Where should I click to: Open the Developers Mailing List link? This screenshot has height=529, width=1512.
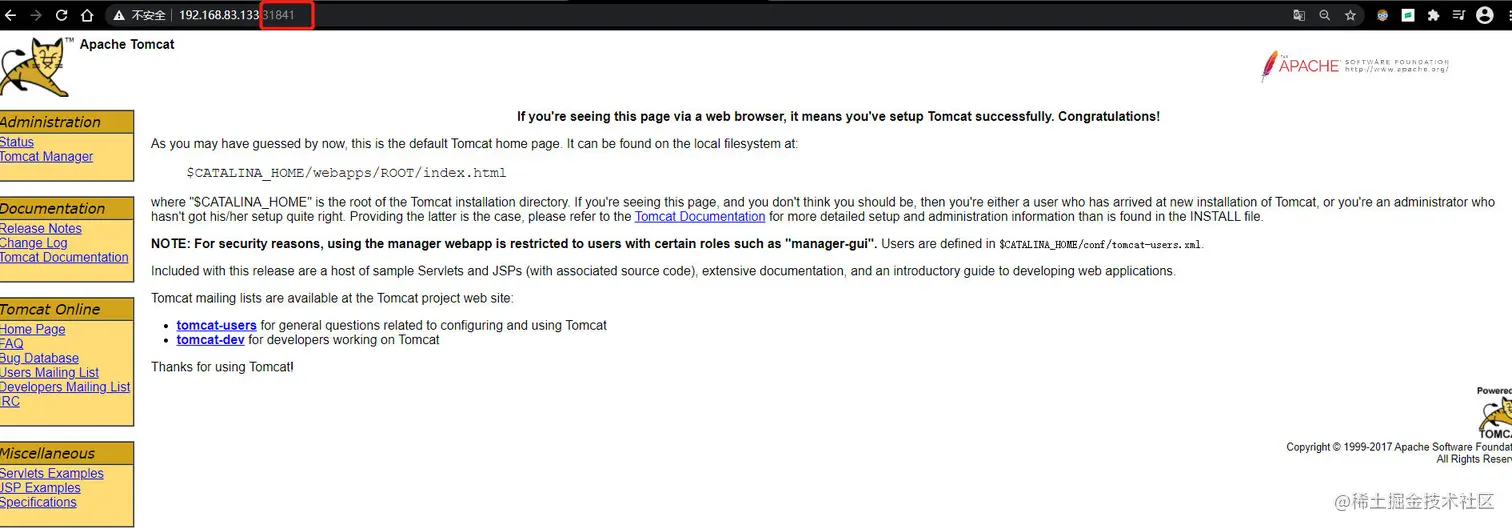[x=65, y=387]
